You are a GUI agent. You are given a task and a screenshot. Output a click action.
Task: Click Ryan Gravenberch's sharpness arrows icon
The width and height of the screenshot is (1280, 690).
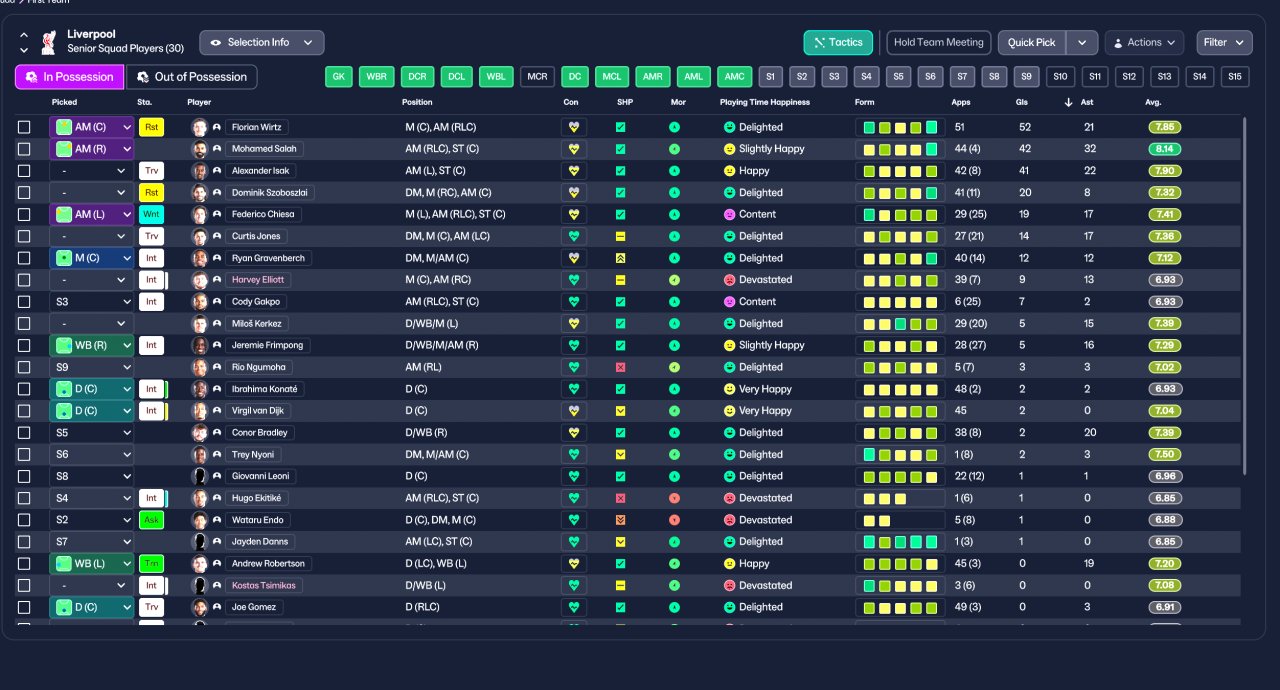(x=620, y=258)
